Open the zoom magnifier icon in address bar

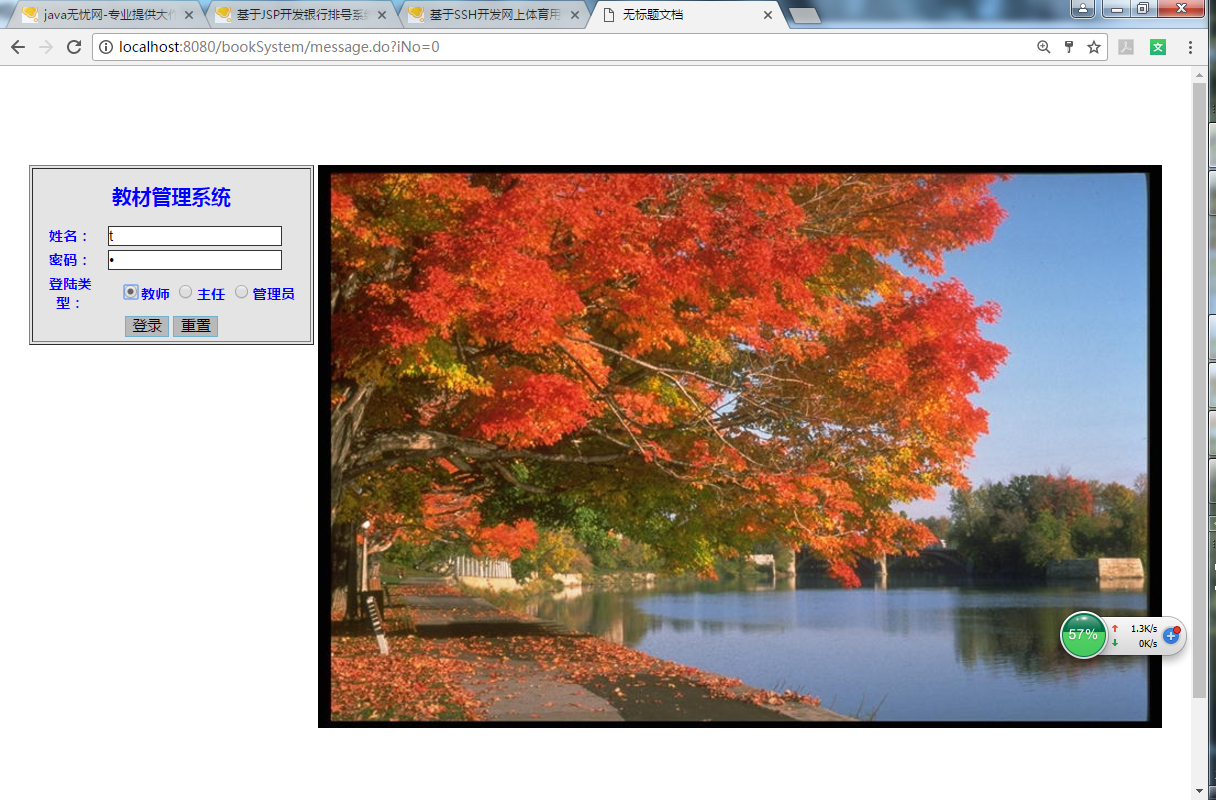(x=1044, y=47)
